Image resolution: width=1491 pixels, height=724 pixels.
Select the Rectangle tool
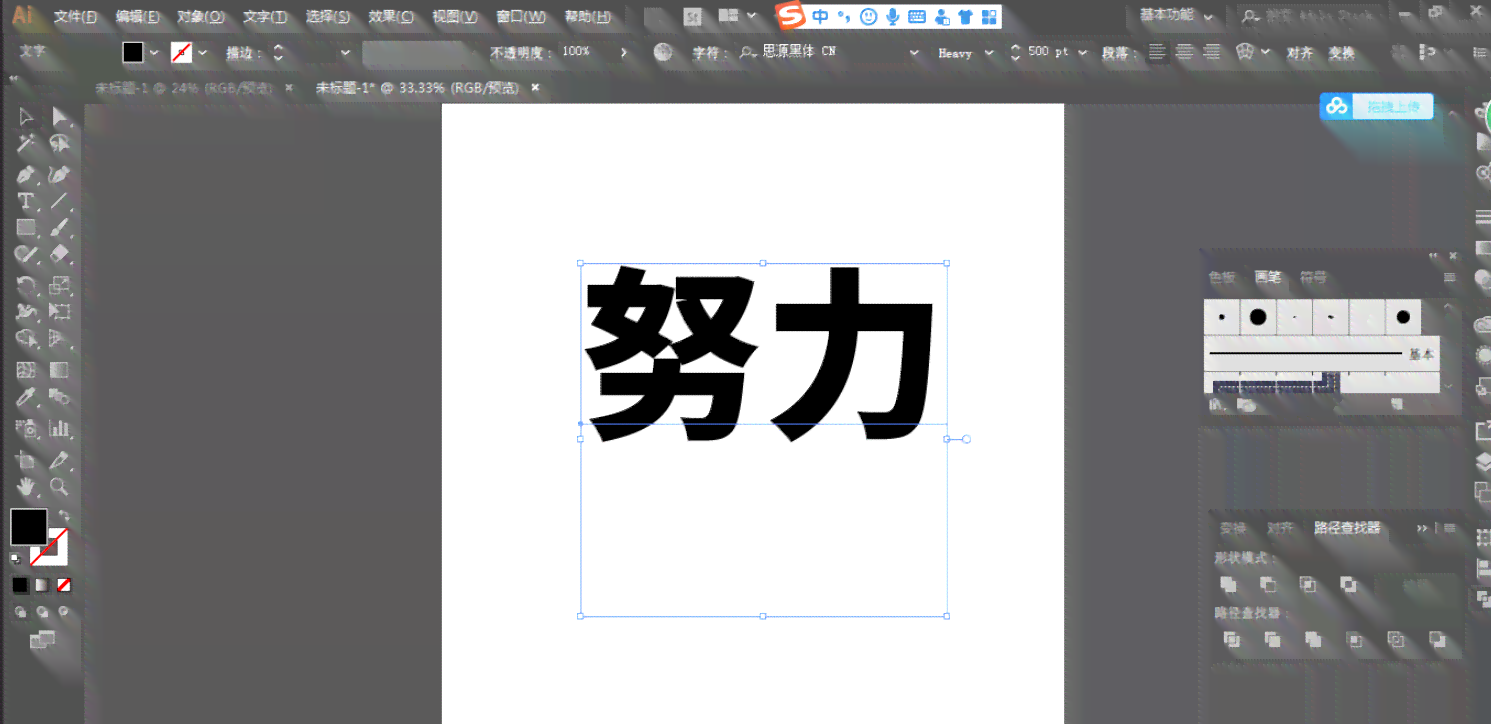(27, 228)
